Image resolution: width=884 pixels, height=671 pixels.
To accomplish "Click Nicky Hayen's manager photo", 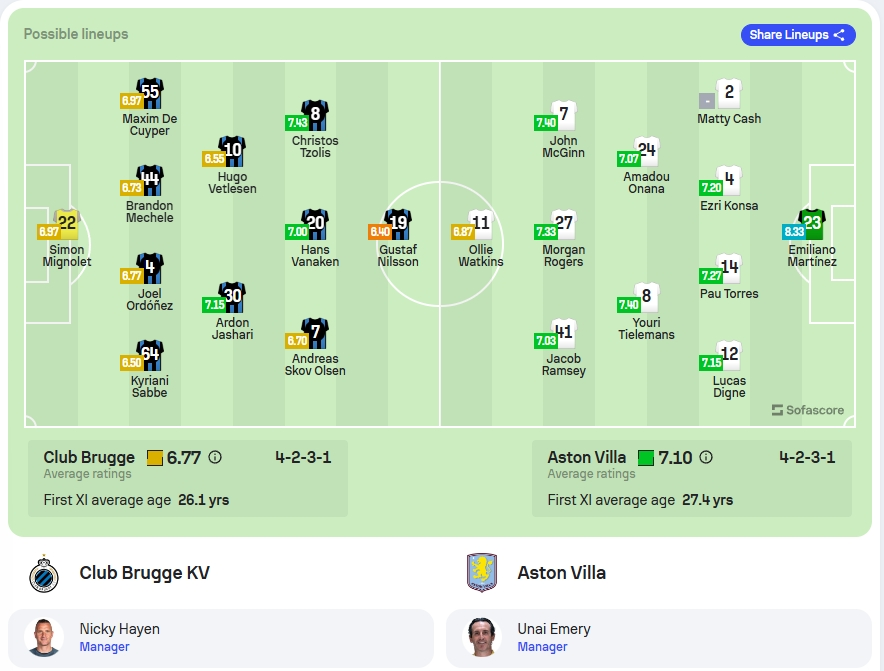I will coord(44,637).
